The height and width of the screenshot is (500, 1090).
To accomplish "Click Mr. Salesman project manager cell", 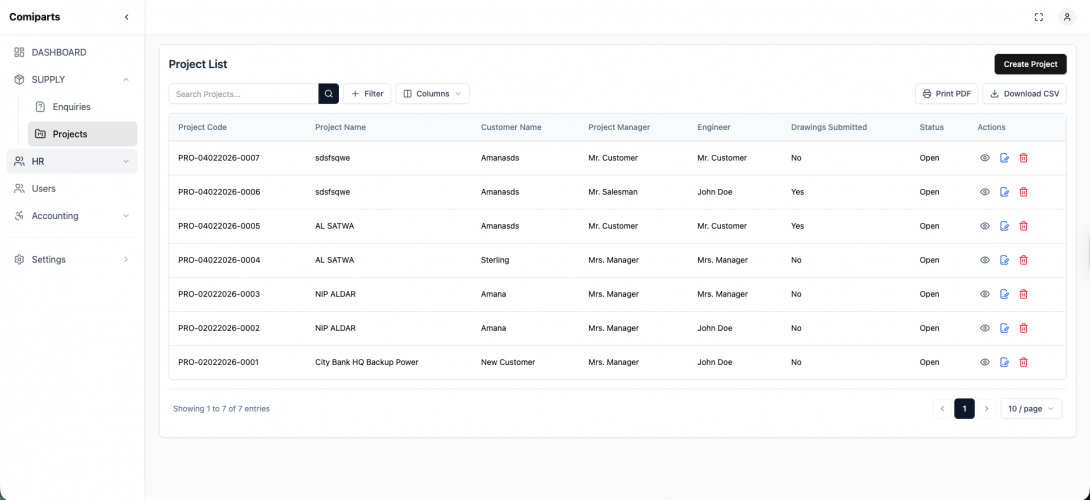I will pos(613,192).
